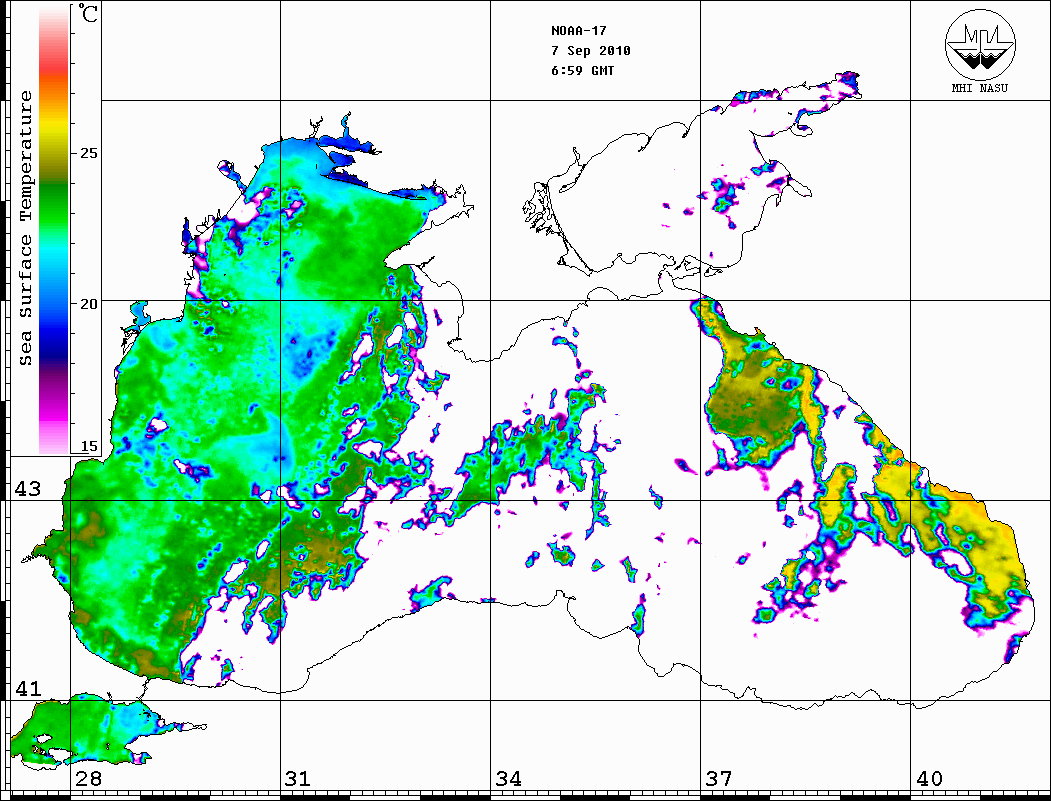Screen dimensions: 1051x801
Task: Click longitude label 34
Action: (x=508, y=778)
